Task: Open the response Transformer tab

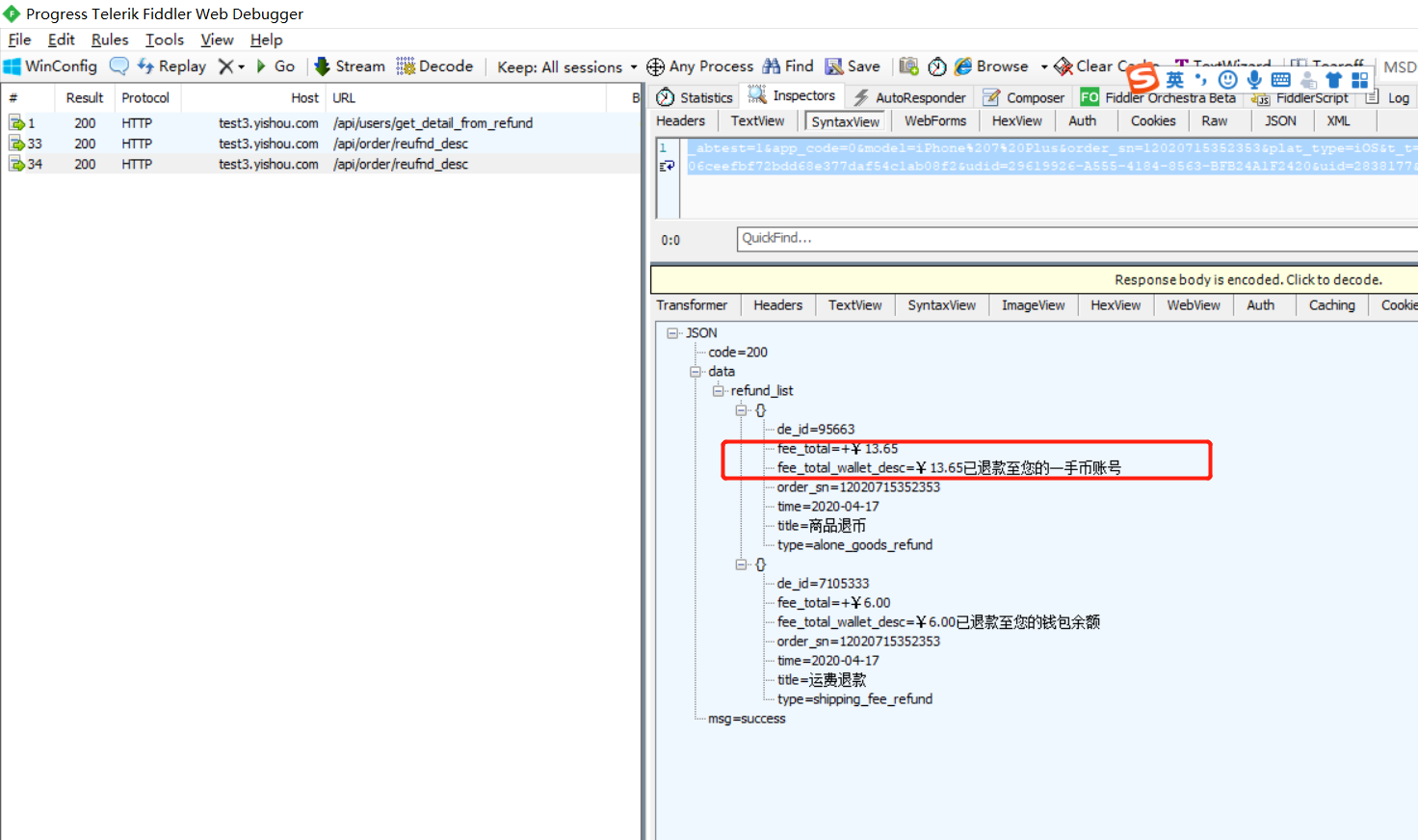Action: 692,304
